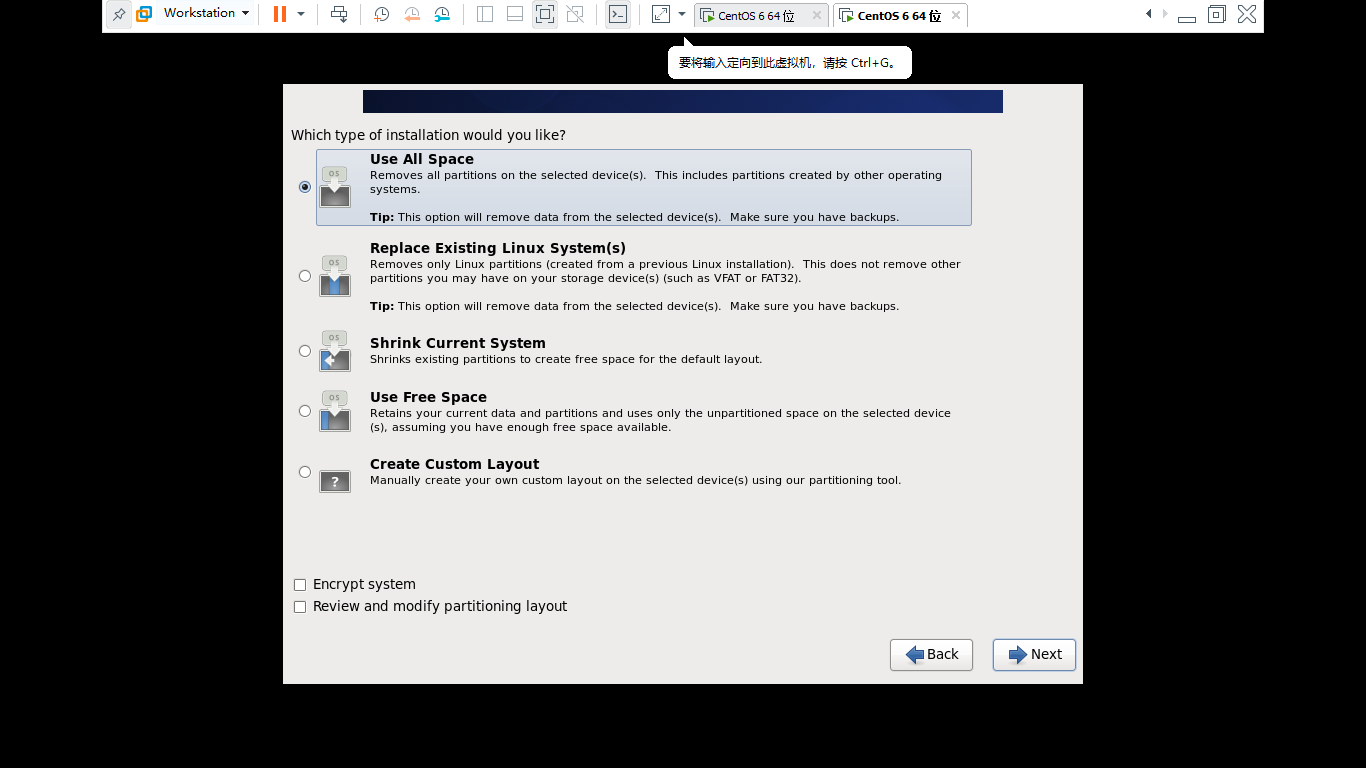Open the virtual machine console terminal
This screenshot has width=1366, height=768.
click(x=617, y=14)
